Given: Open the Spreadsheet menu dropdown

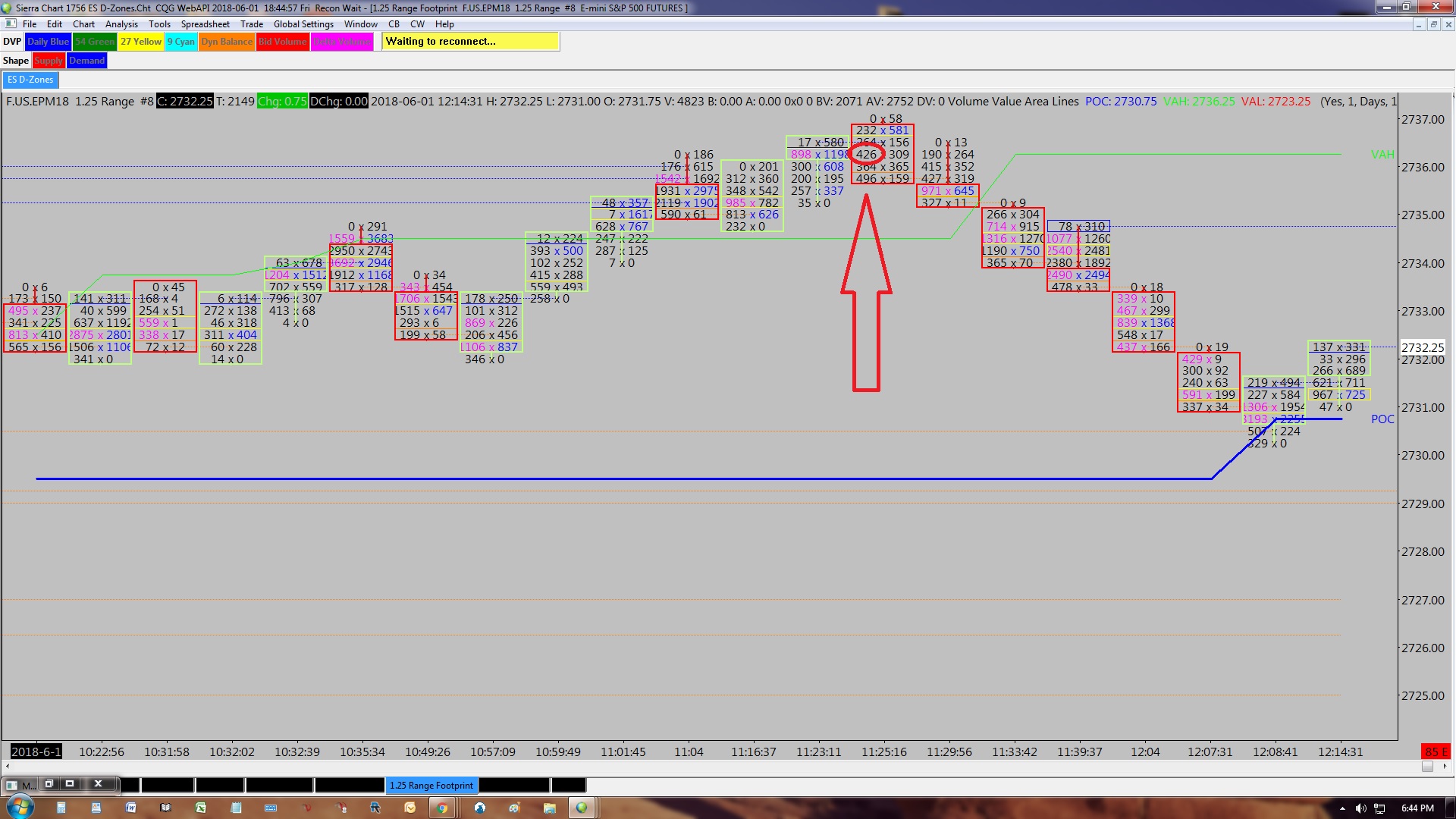Looking at the screenshot, I should point(205,24).
